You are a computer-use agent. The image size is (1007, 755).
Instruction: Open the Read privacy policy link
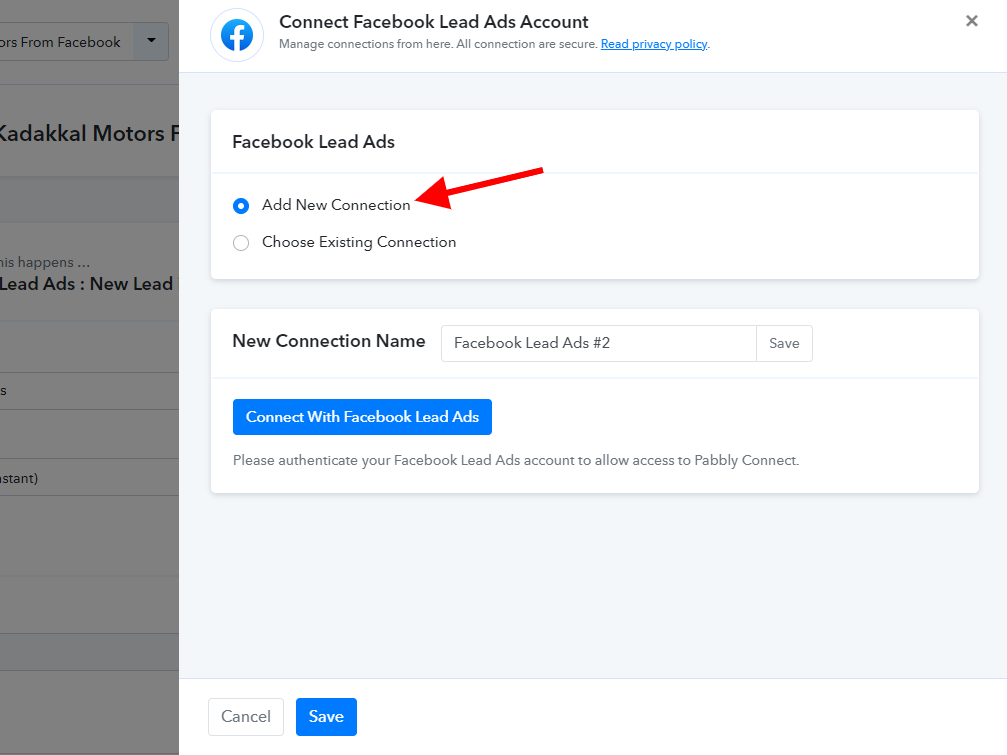(653, 44)
